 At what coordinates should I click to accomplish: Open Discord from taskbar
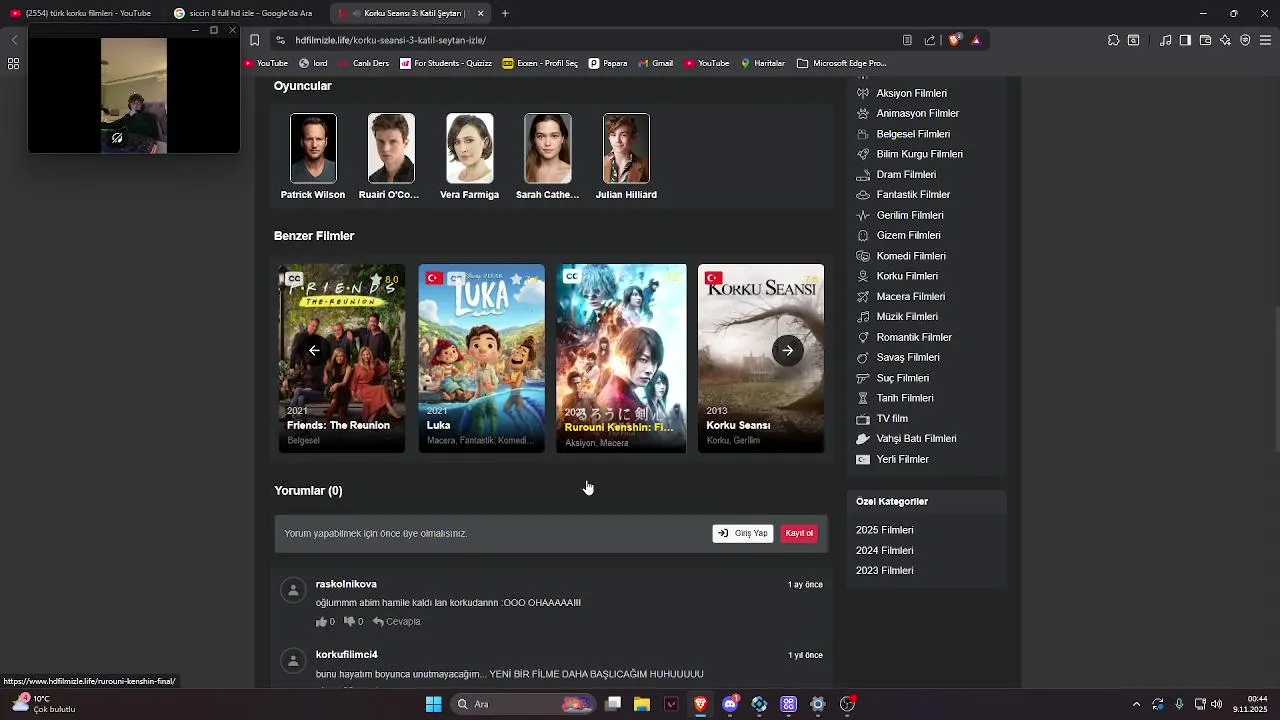pyautogui.click(x=730, y=704)
